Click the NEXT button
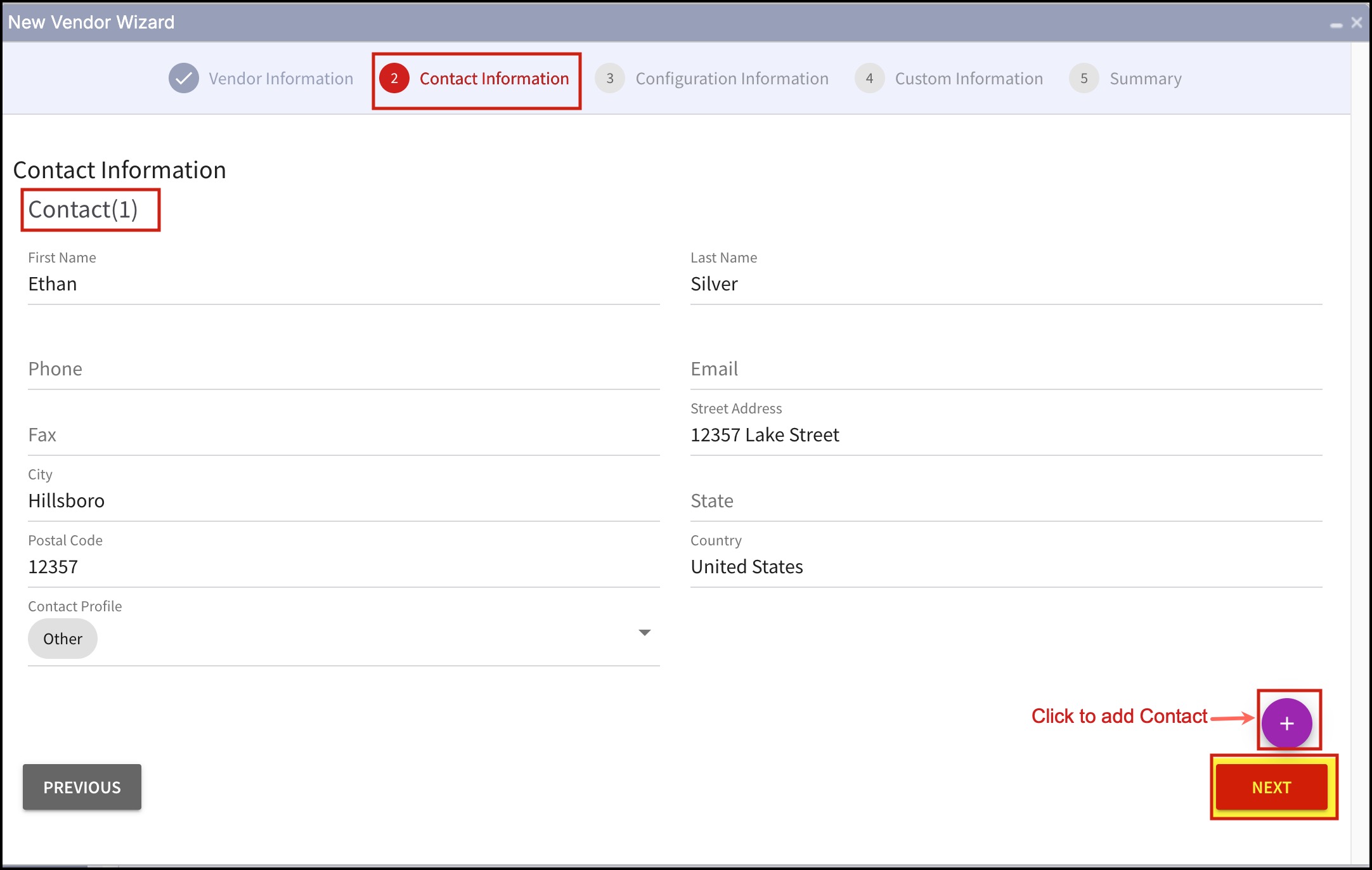This screenshot has height=870, width=1372. tap(1272, 787)
